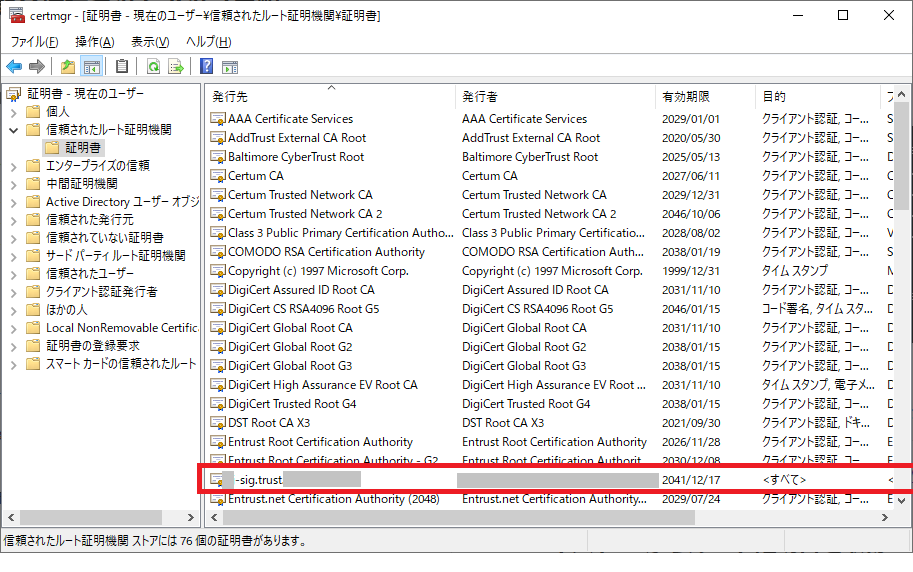The width and height of the screenshot is (913, 572).
Task: Expand the クライアント認証発行者 node
Action: [x=14, y=292]
